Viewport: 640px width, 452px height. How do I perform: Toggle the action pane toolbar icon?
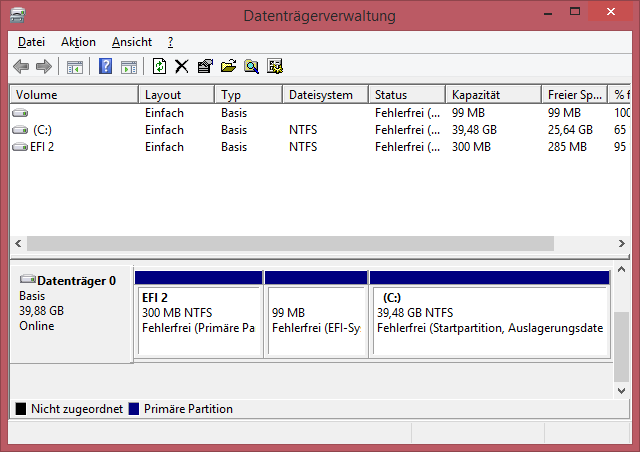tap(129, 67)
